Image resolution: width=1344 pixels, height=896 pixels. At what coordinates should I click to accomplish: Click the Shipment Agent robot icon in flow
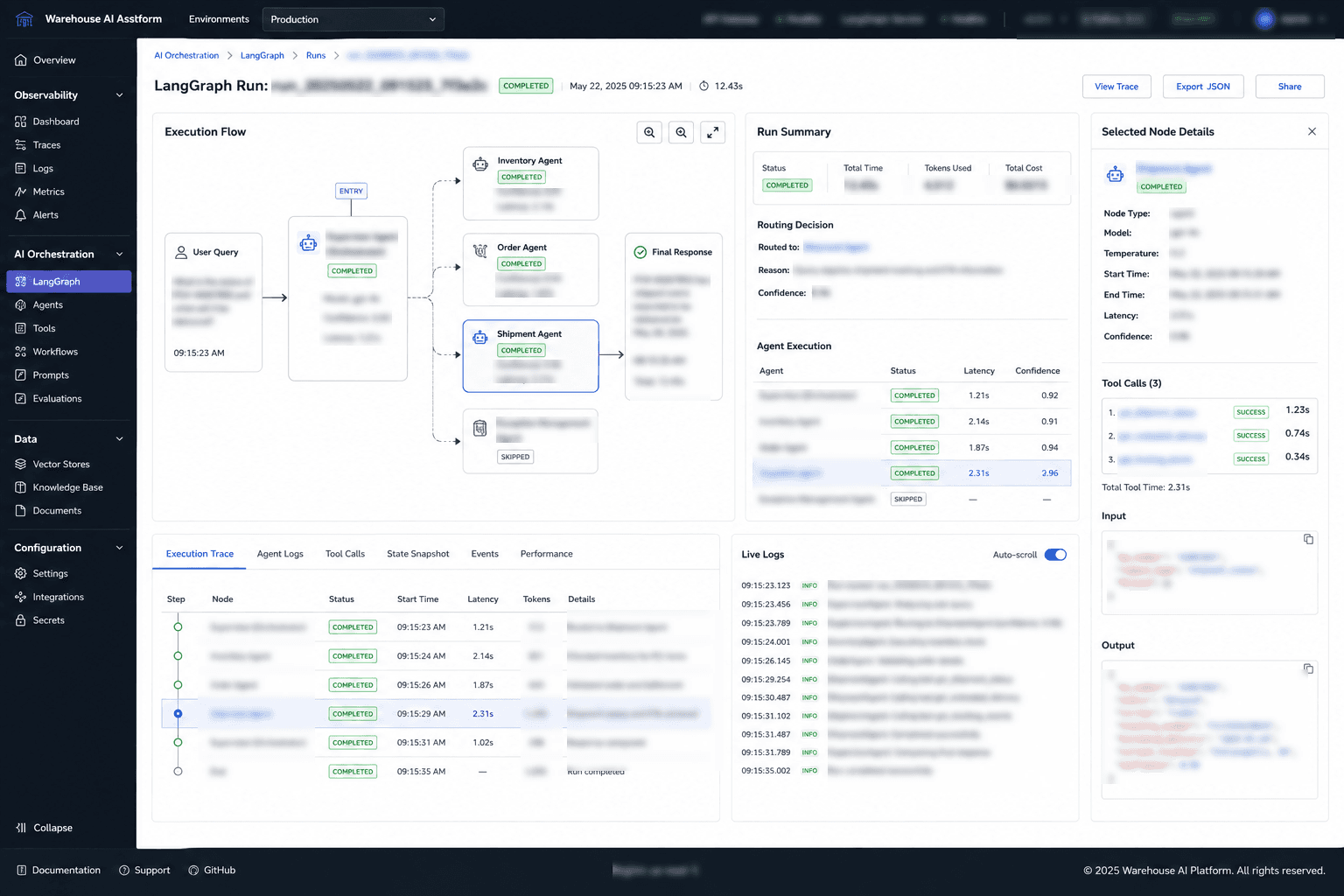point(480,337)
